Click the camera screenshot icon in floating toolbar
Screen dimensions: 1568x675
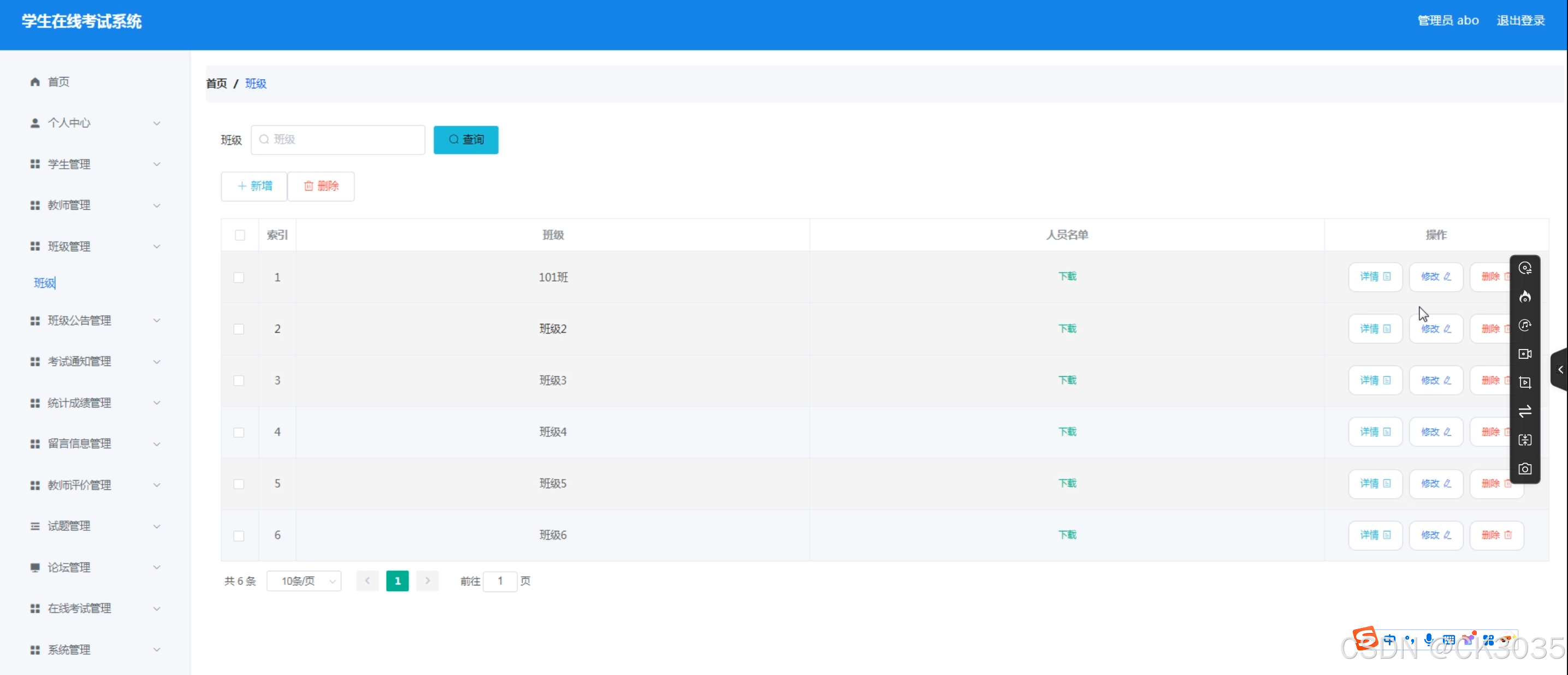click(x=1524, y=469)
